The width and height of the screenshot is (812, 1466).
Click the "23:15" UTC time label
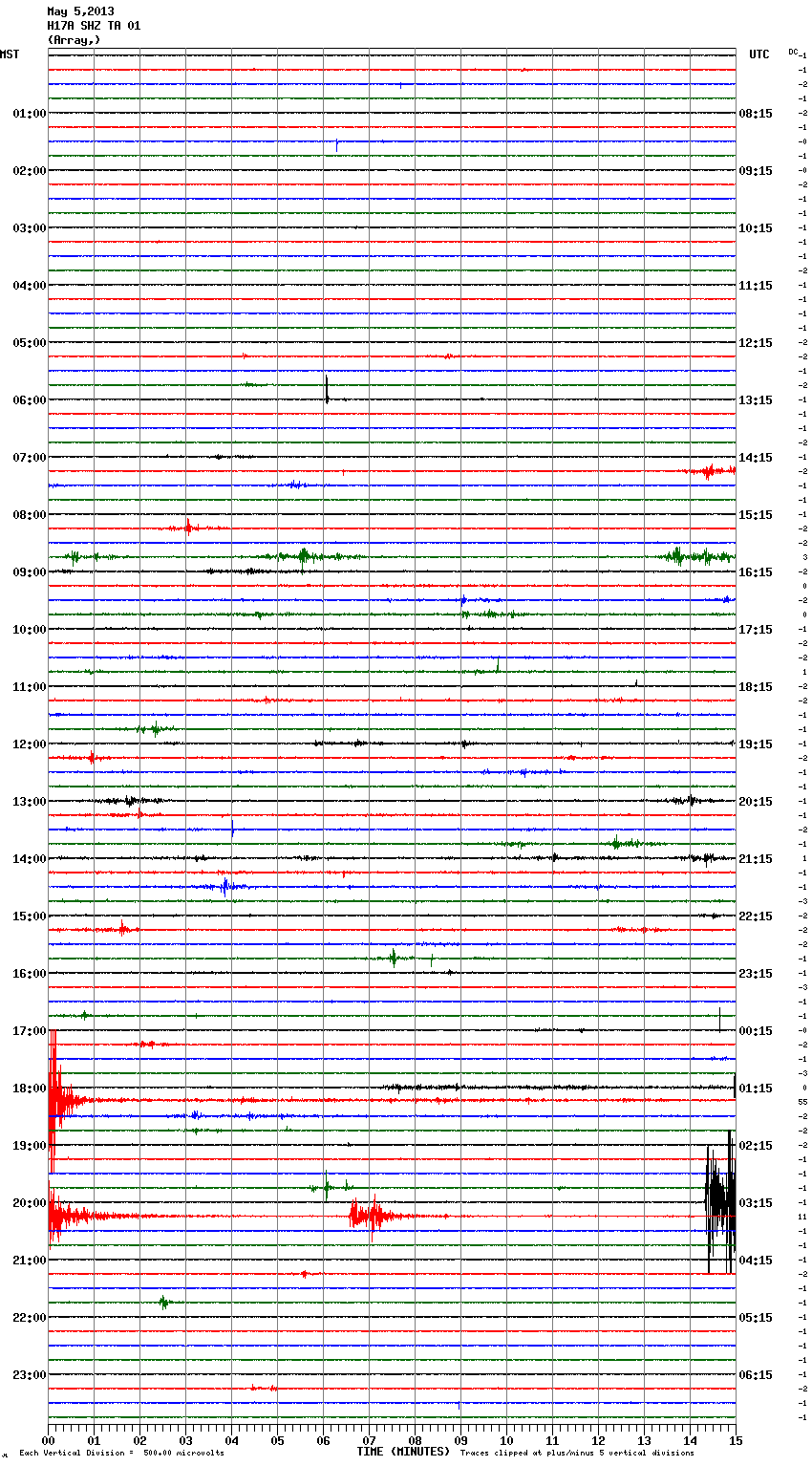coord(756,974)
